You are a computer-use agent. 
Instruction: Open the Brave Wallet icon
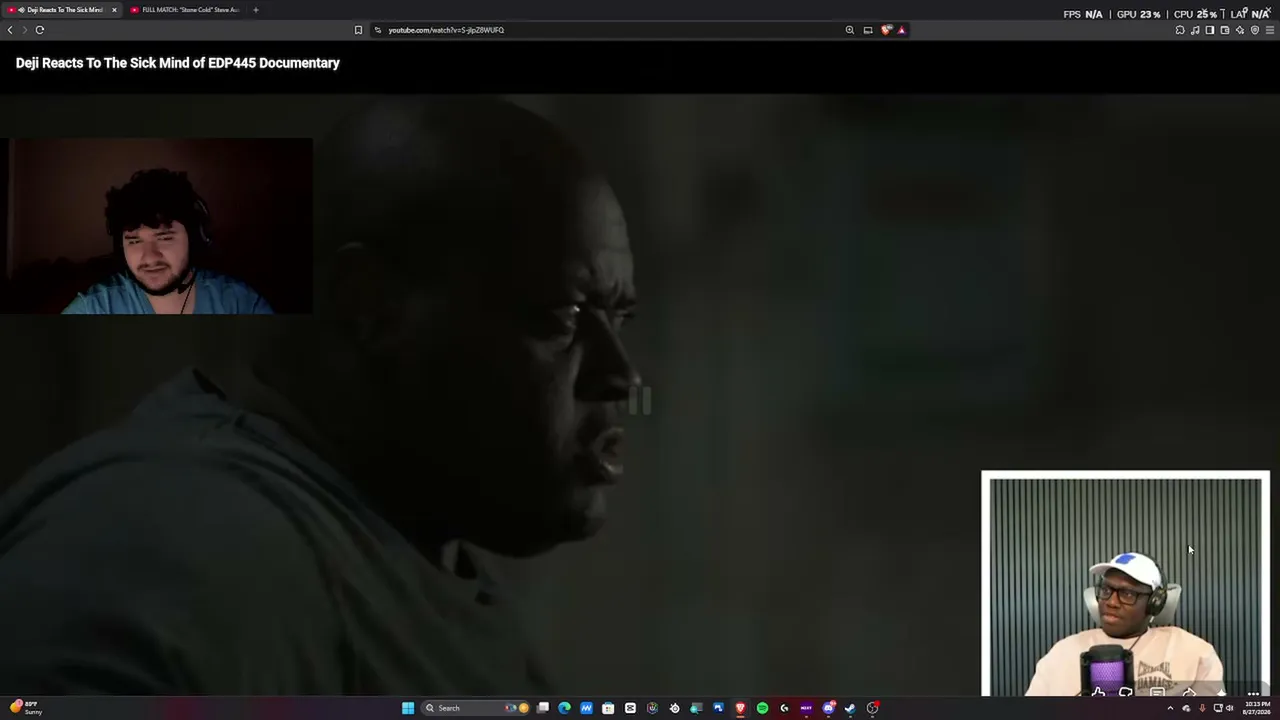[1225, 30]
